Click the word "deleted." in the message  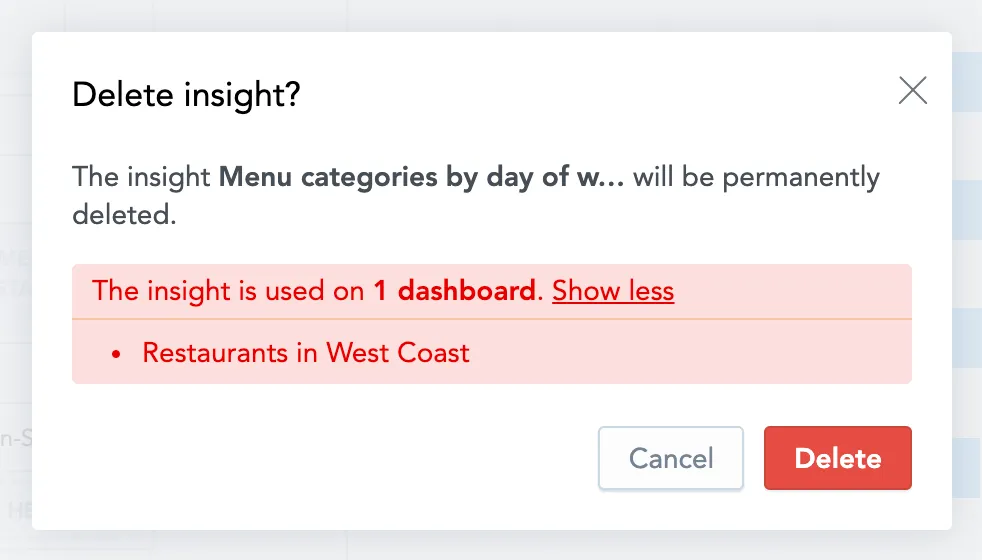(x=124, y=215)
